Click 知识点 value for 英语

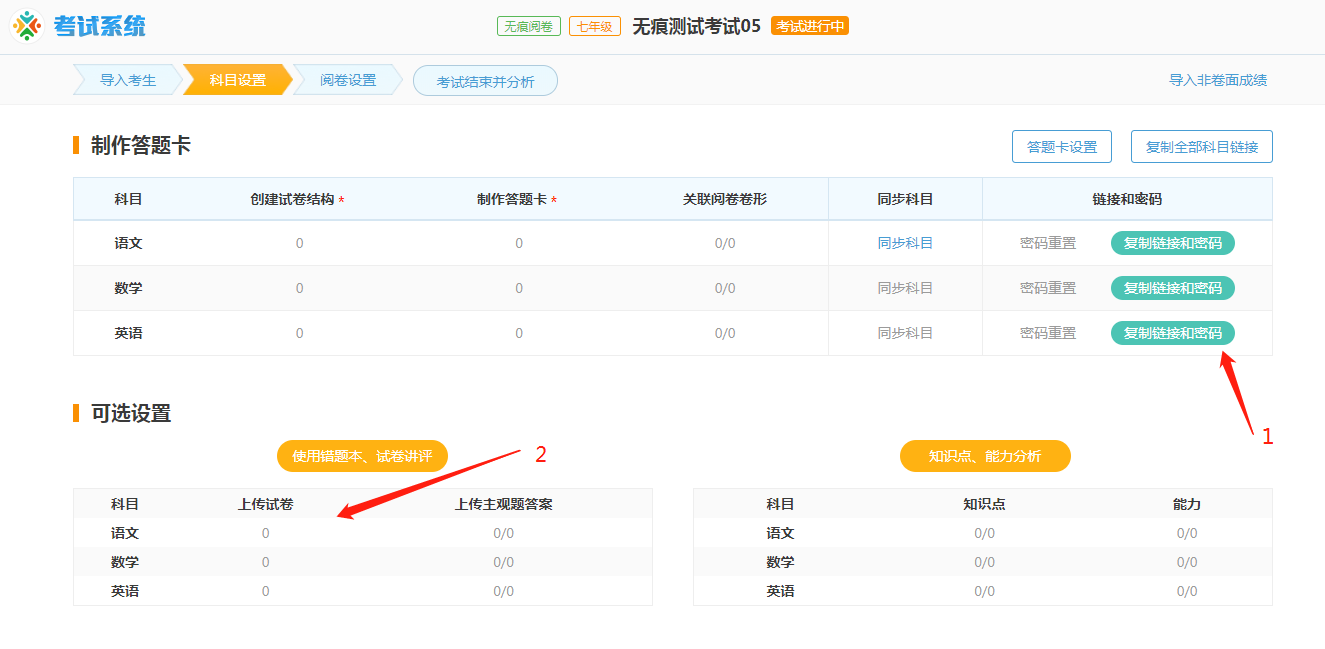(985, 591)
